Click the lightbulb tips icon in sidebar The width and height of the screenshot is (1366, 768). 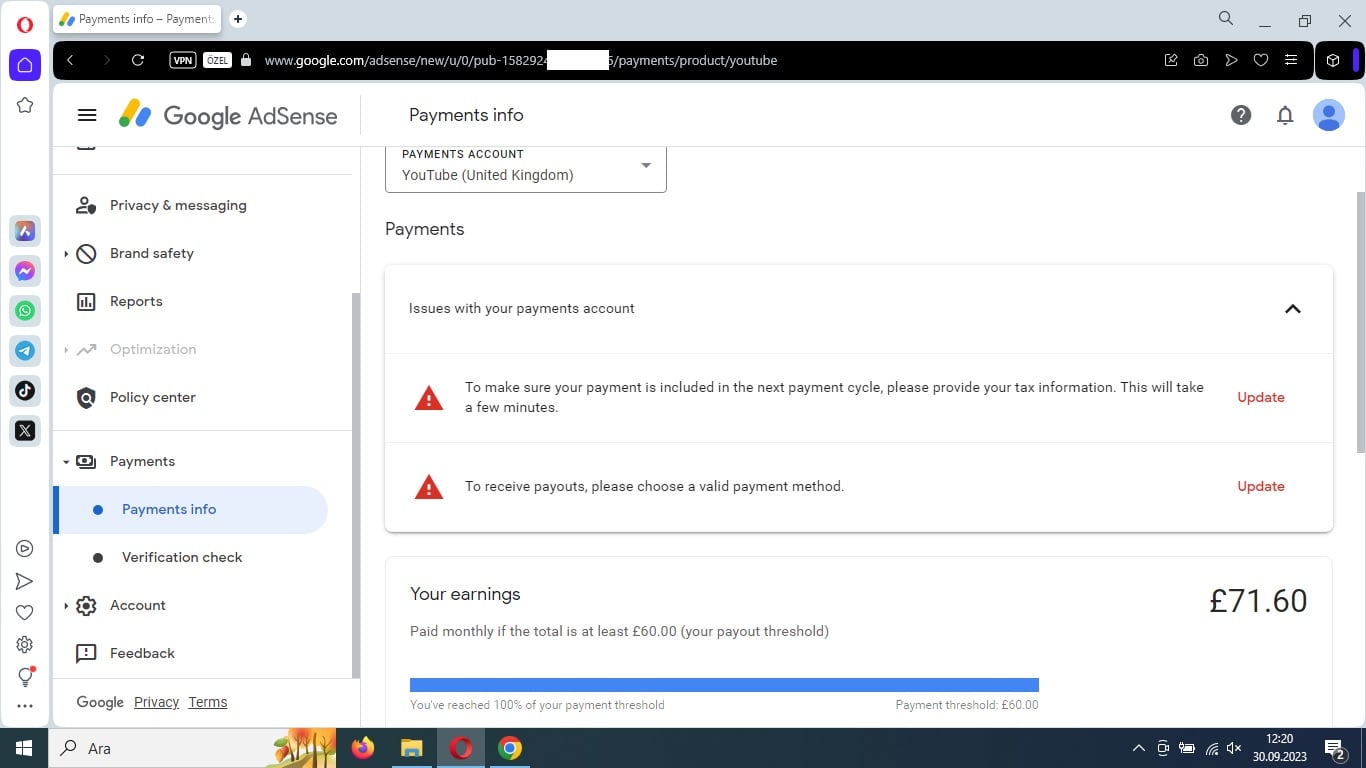click(x=25, y=677)
